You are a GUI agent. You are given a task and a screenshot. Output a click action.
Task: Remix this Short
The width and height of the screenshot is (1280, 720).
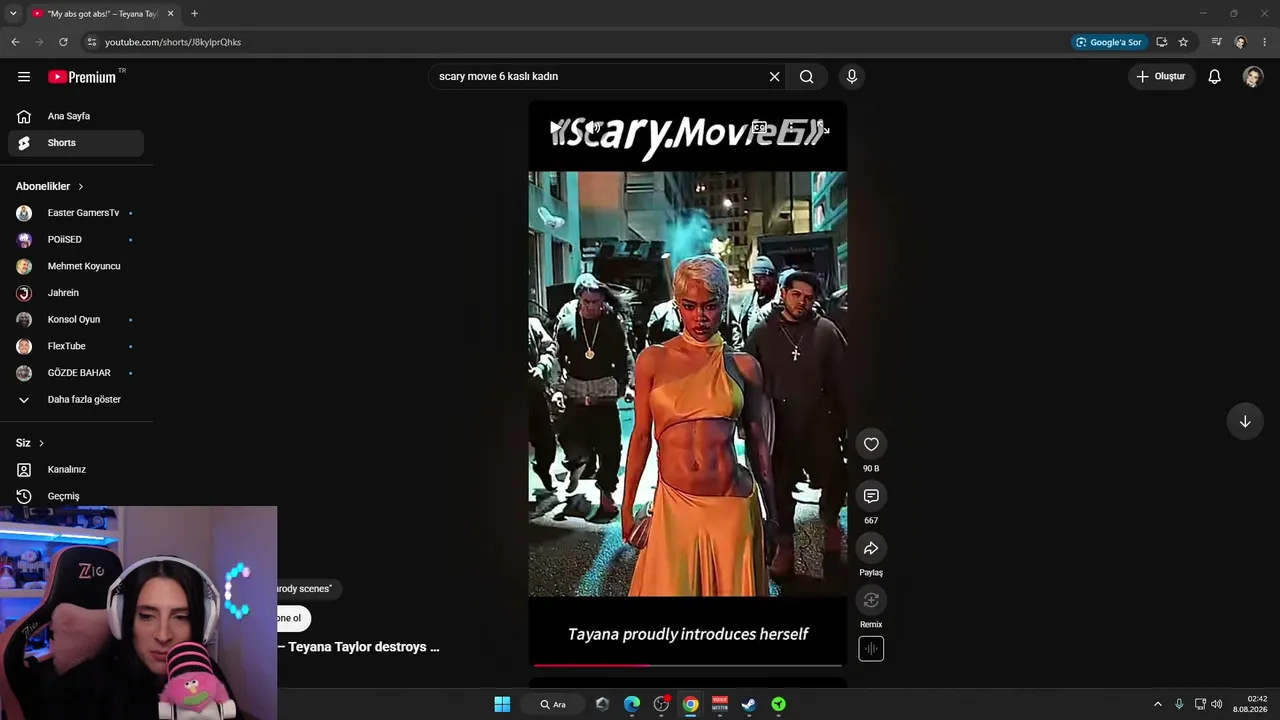(871, 600)
